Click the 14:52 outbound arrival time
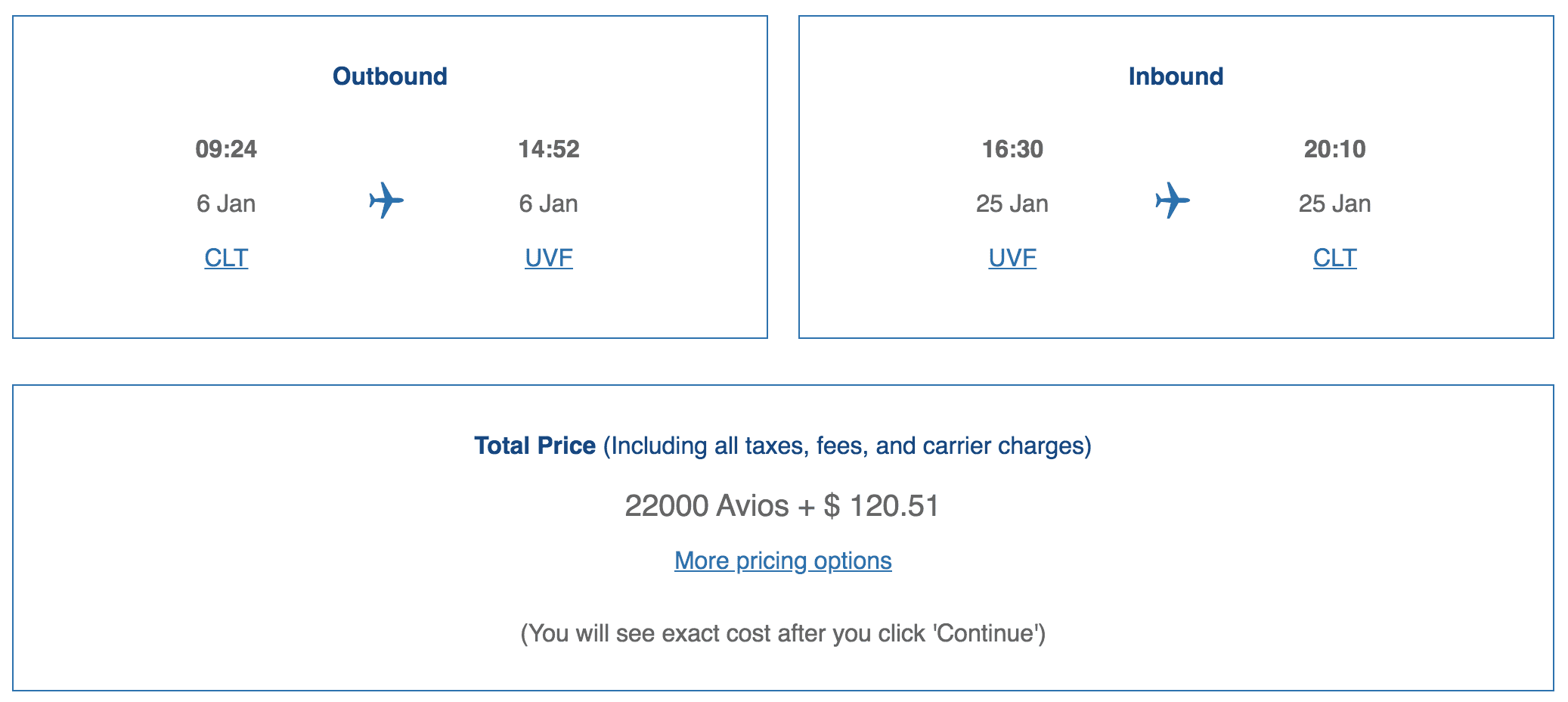1568x702 pixels. click(x=549, y=149)
